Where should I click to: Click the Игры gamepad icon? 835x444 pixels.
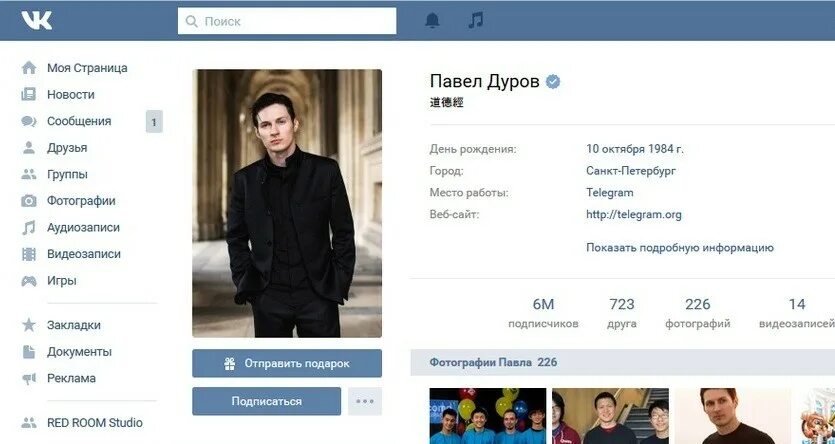(29, 281)
